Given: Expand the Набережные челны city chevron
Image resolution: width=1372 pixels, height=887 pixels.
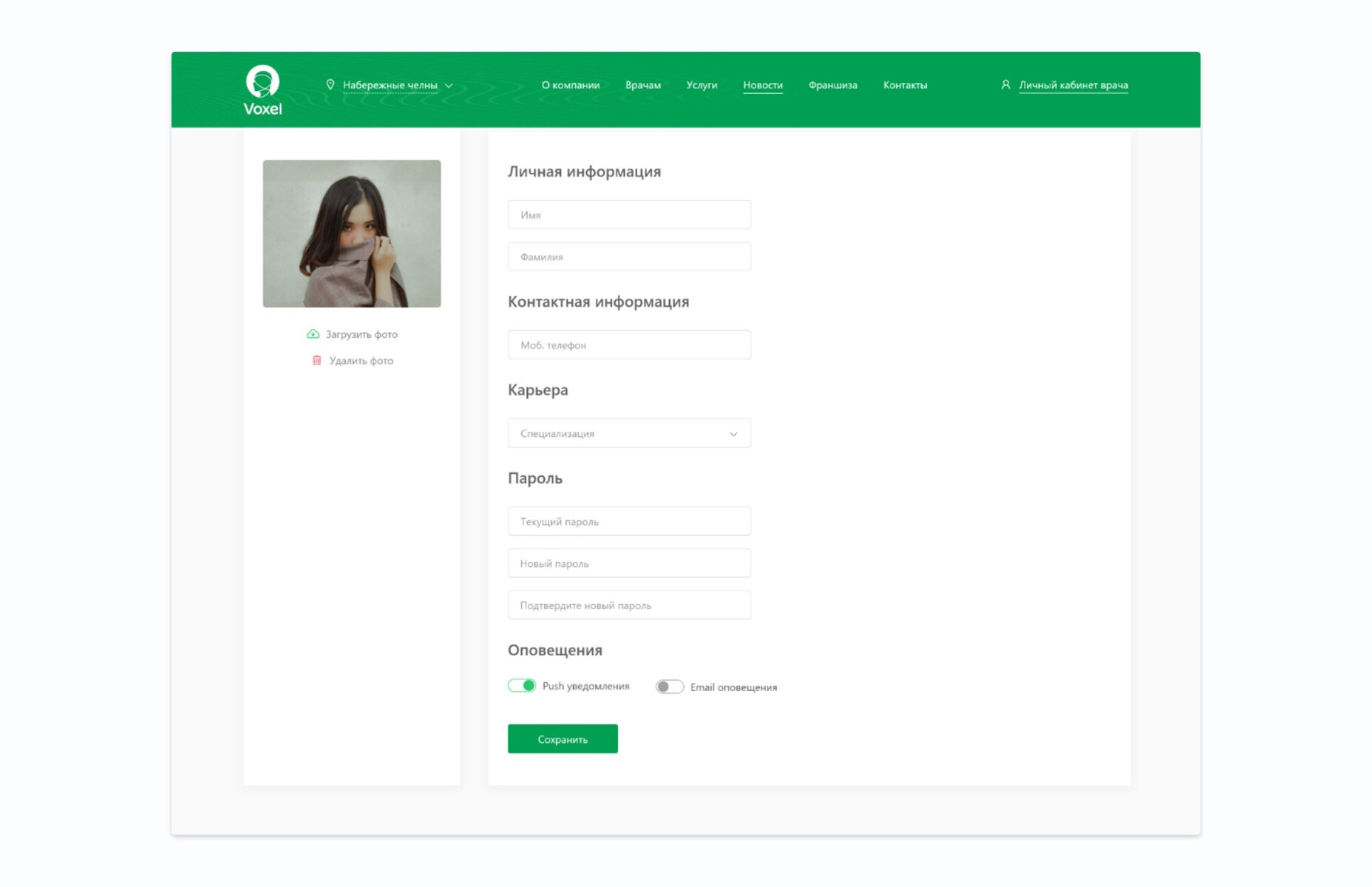Looking at the screenshot, I should (449, 86).
